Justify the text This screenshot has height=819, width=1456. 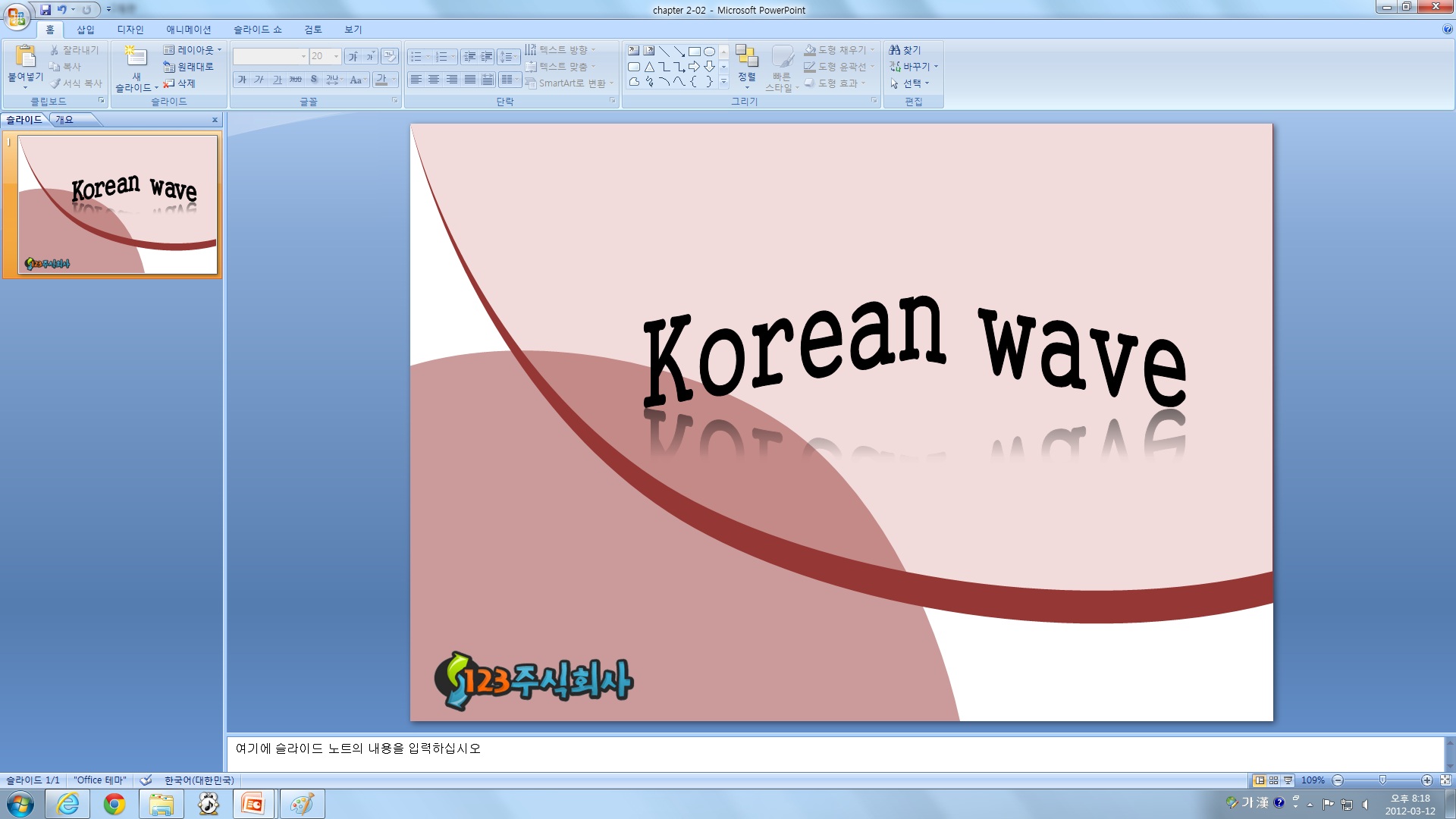[x=470, y=80]
